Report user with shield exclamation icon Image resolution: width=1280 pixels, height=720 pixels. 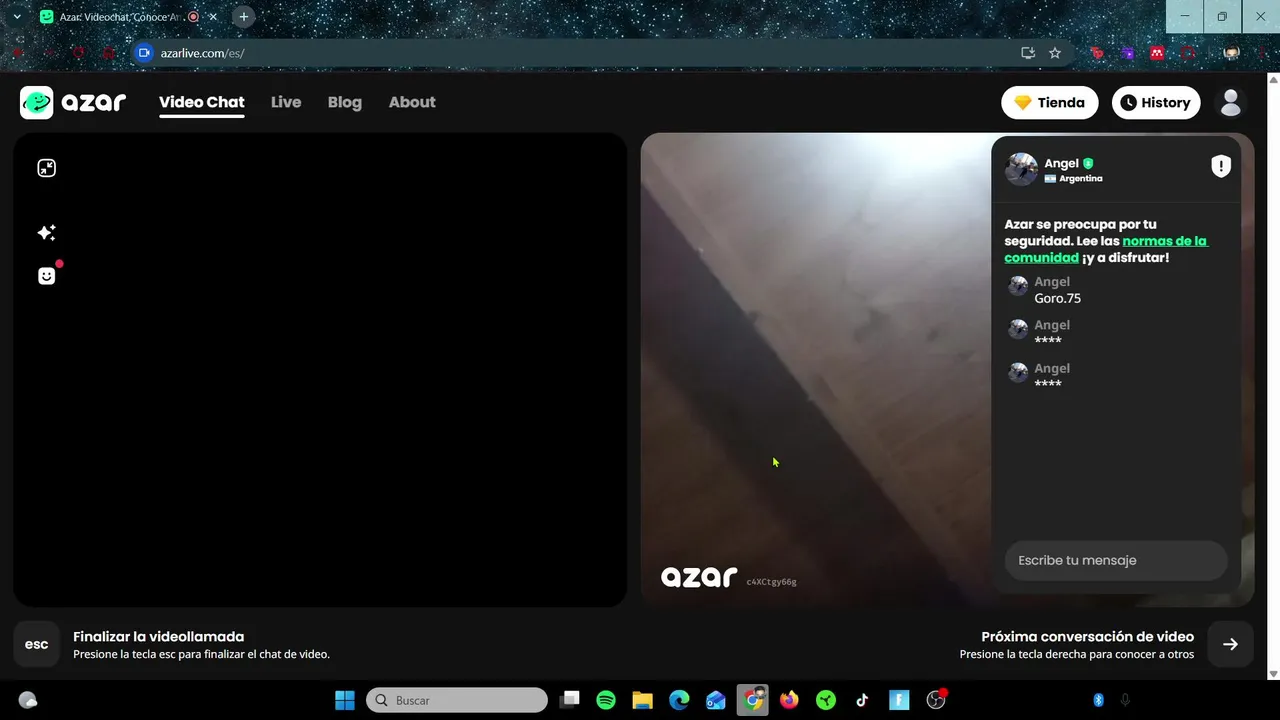(1221, 166)
